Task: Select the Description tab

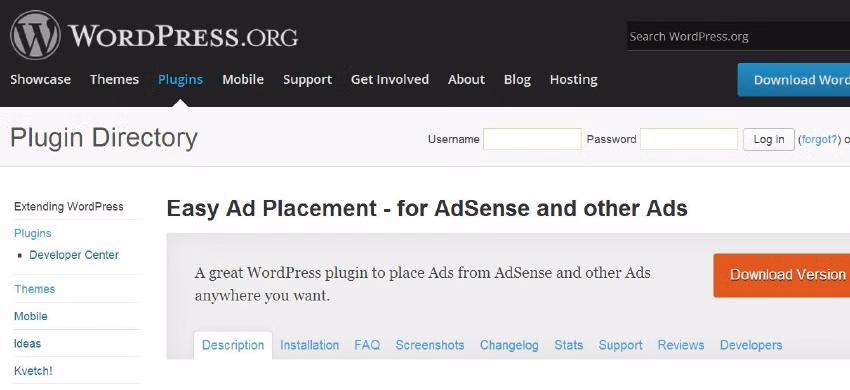Action: pos(233,345)
